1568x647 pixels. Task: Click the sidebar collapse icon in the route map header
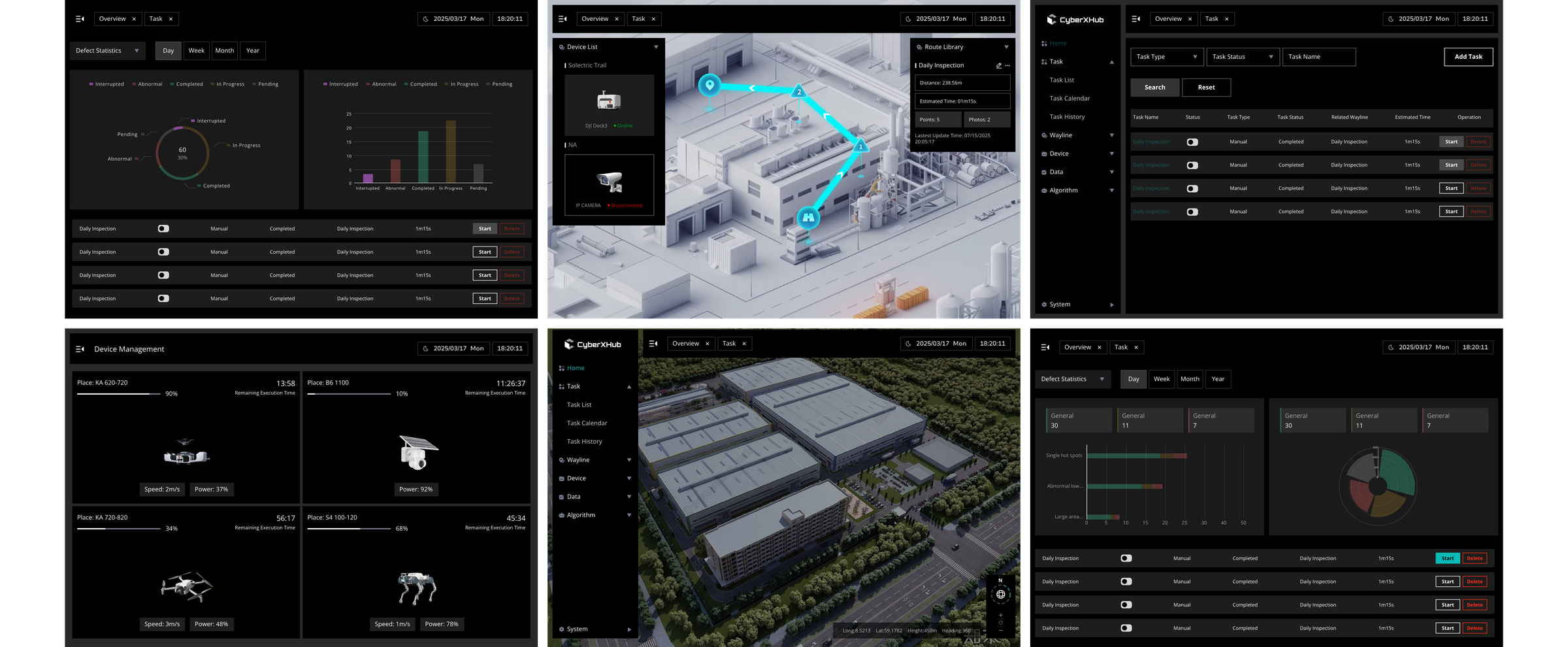coord(563,19)
